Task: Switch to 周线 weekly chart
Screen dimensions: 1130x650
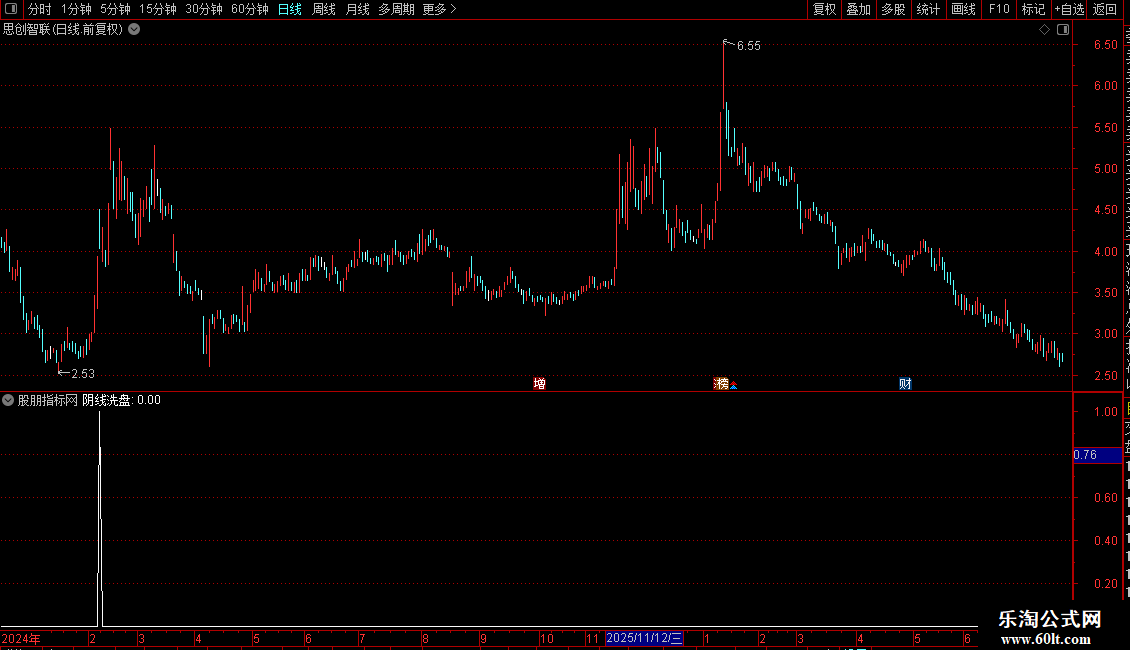Action: tap(324, 9)
